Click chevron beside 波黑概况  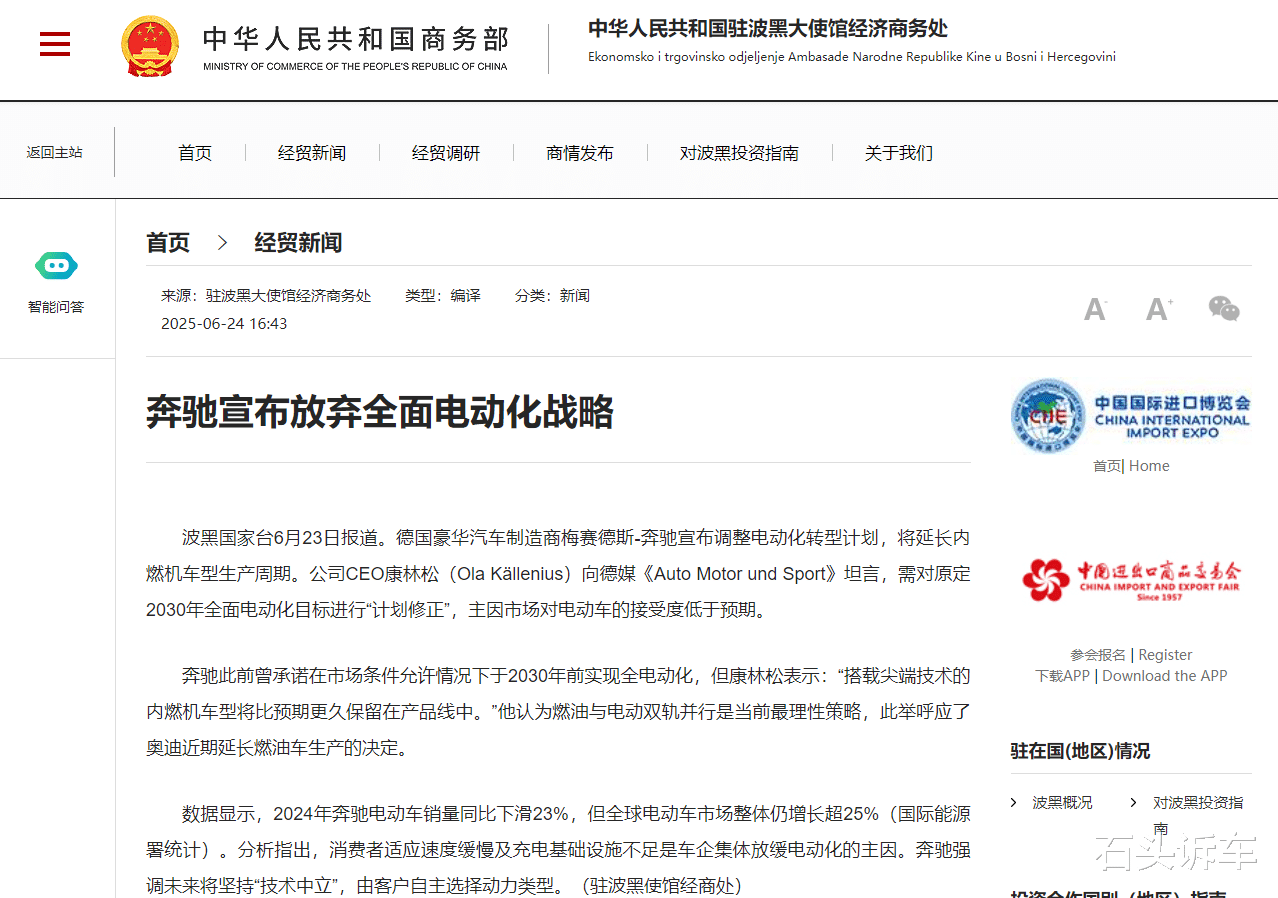1013,802
